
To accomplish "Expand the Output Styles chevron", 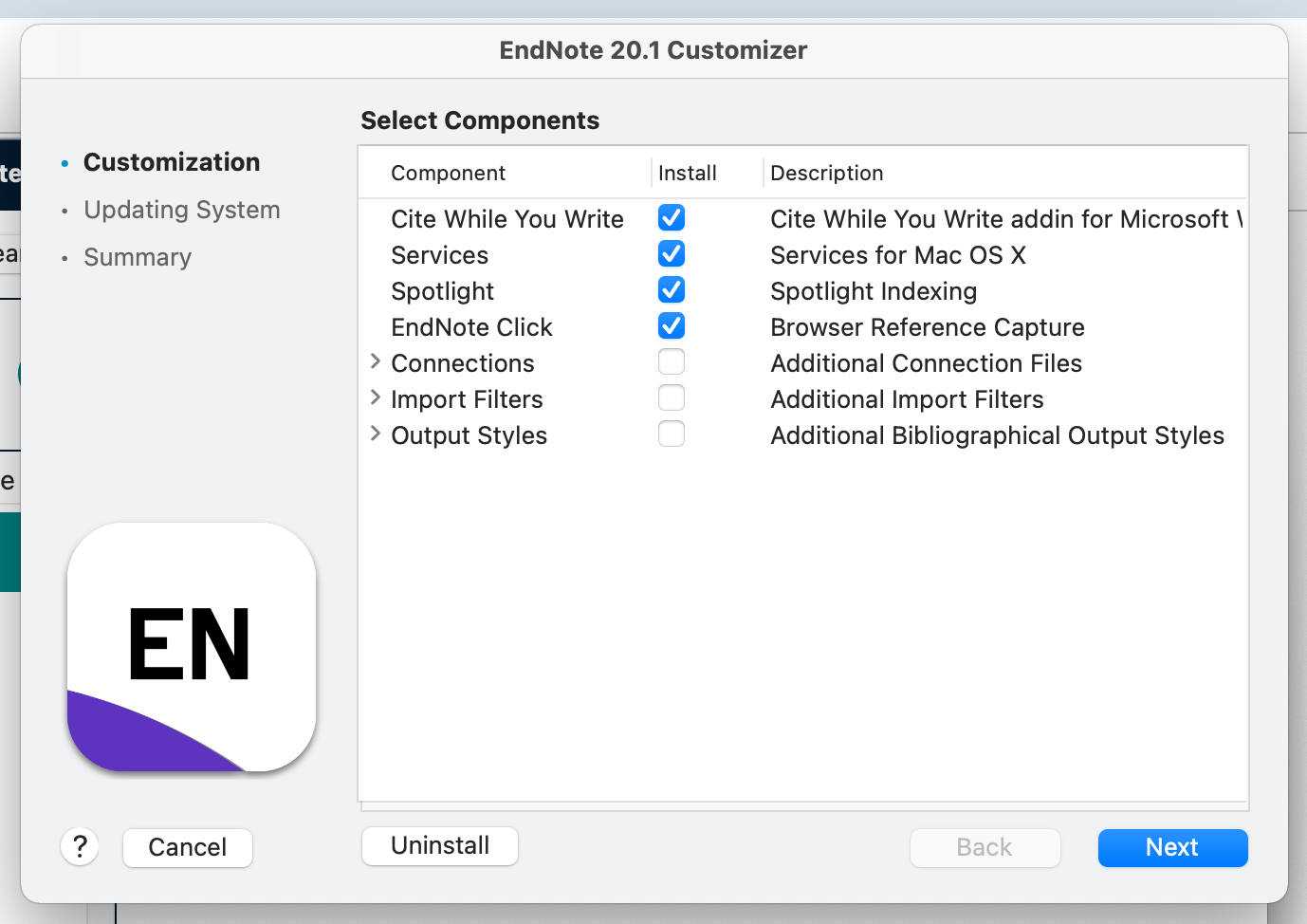I will coord(376,434).
